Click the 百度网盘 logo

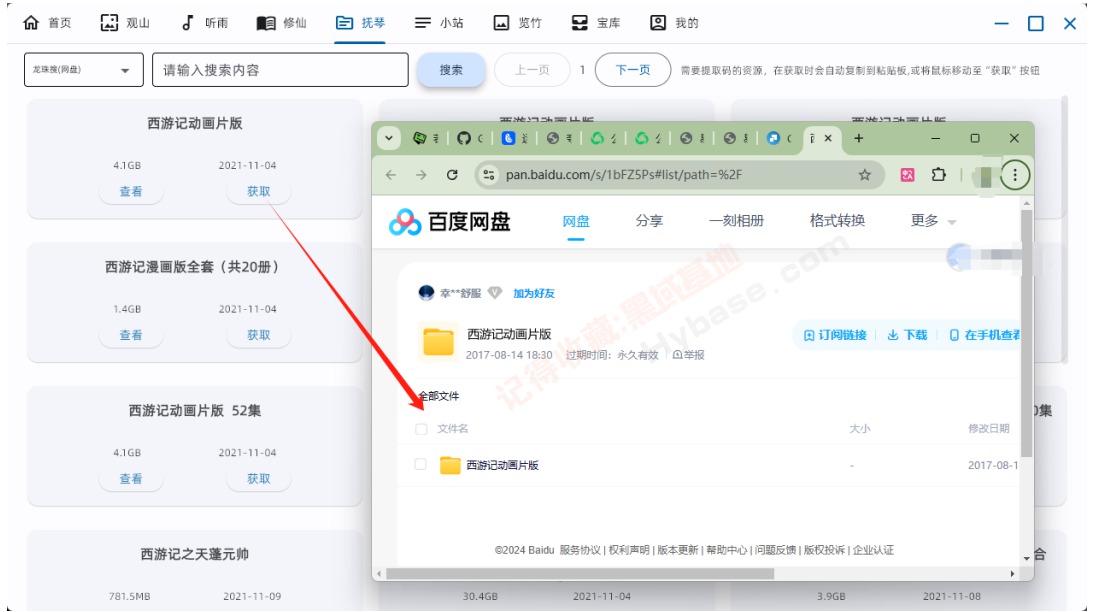point(449,222)
